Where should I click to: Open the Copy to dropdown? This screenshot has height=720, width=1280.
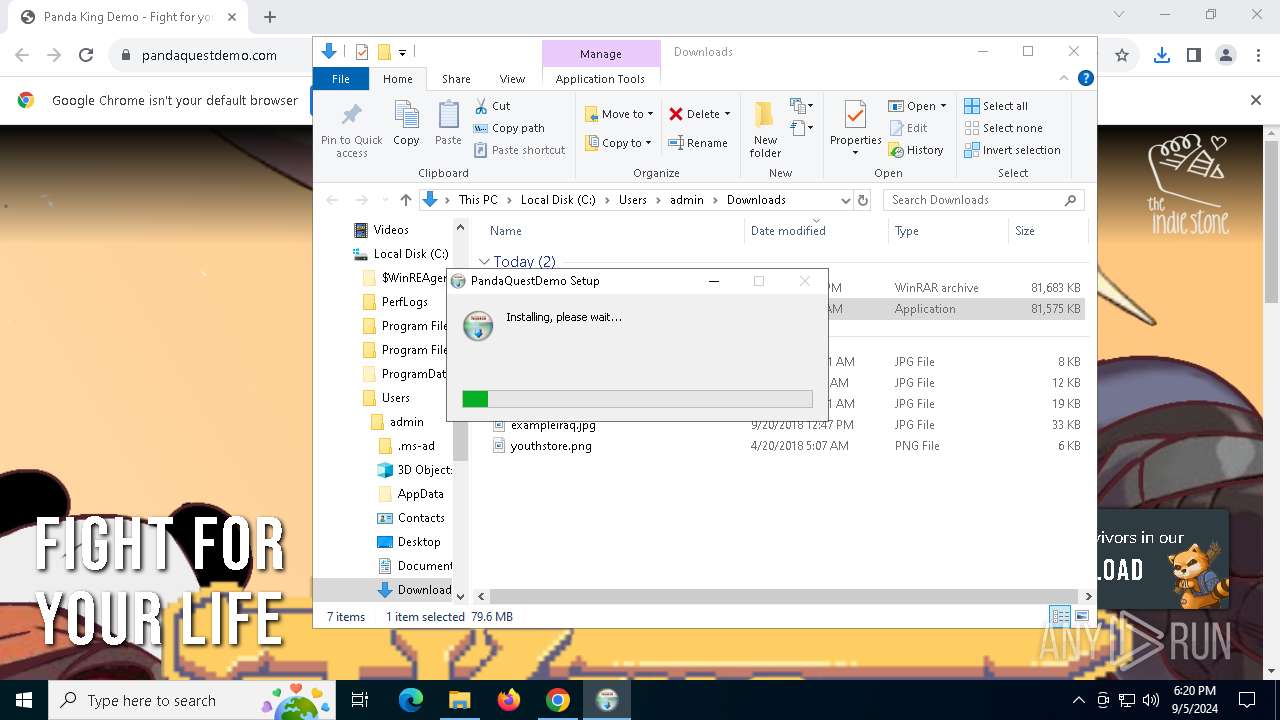point(618,143)
